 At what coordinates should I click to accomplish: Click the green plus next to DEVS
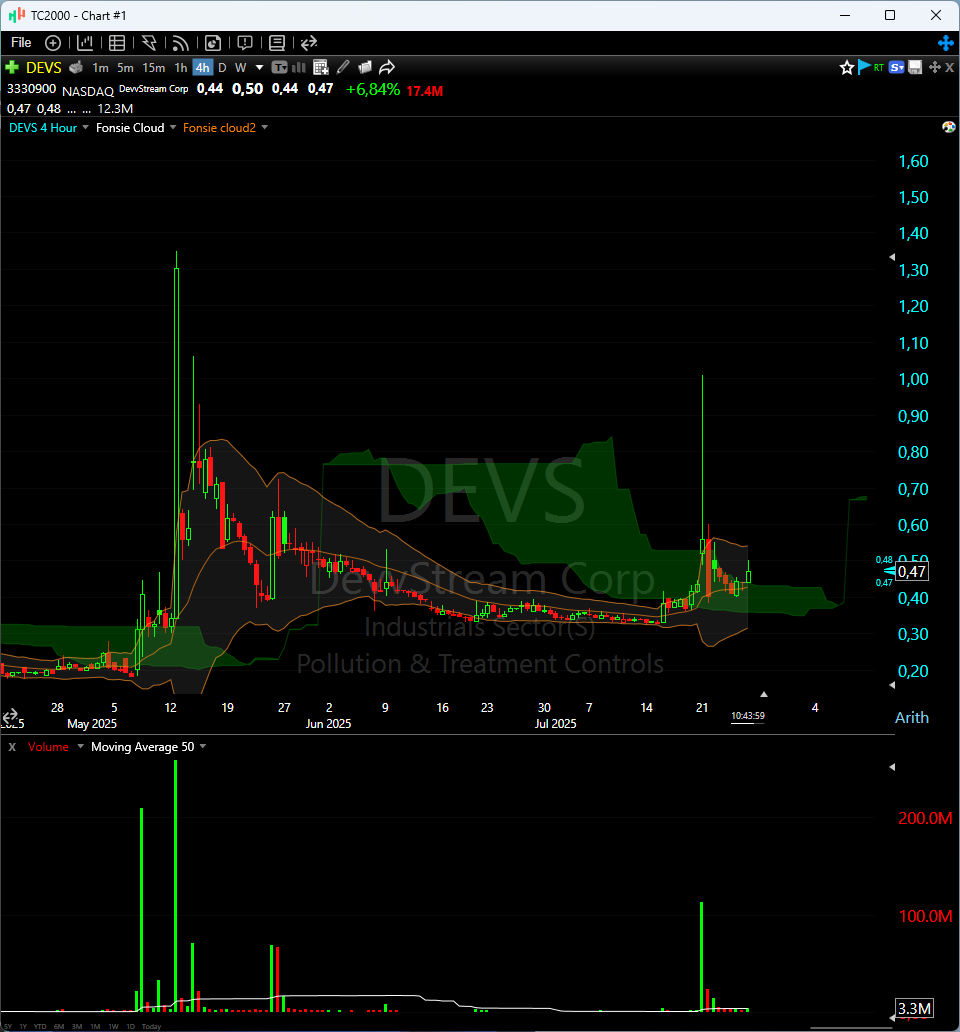click(12, 67)
